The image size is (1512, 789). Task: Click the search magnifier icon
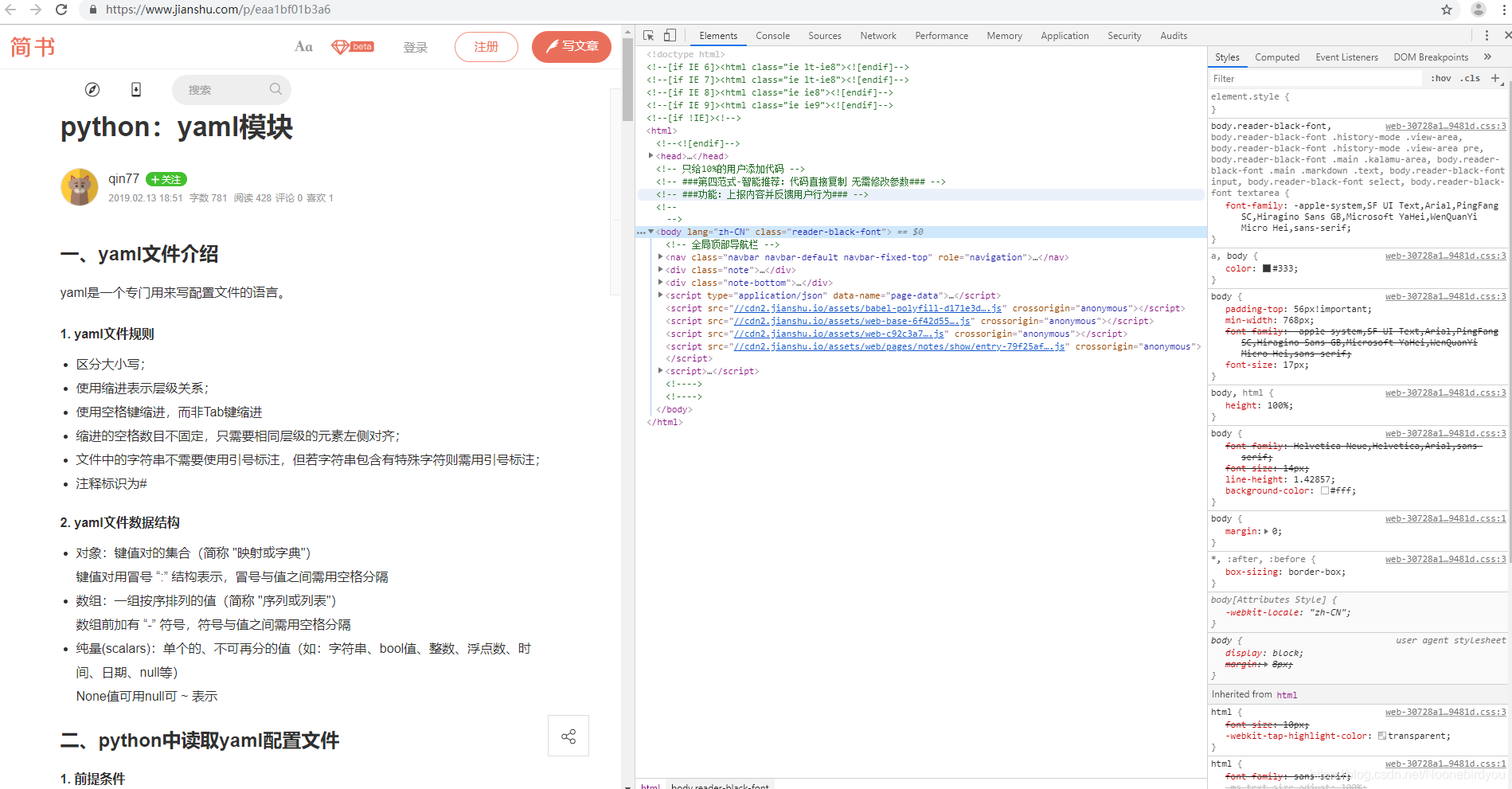pyautogui.click(x=275, y=89)
